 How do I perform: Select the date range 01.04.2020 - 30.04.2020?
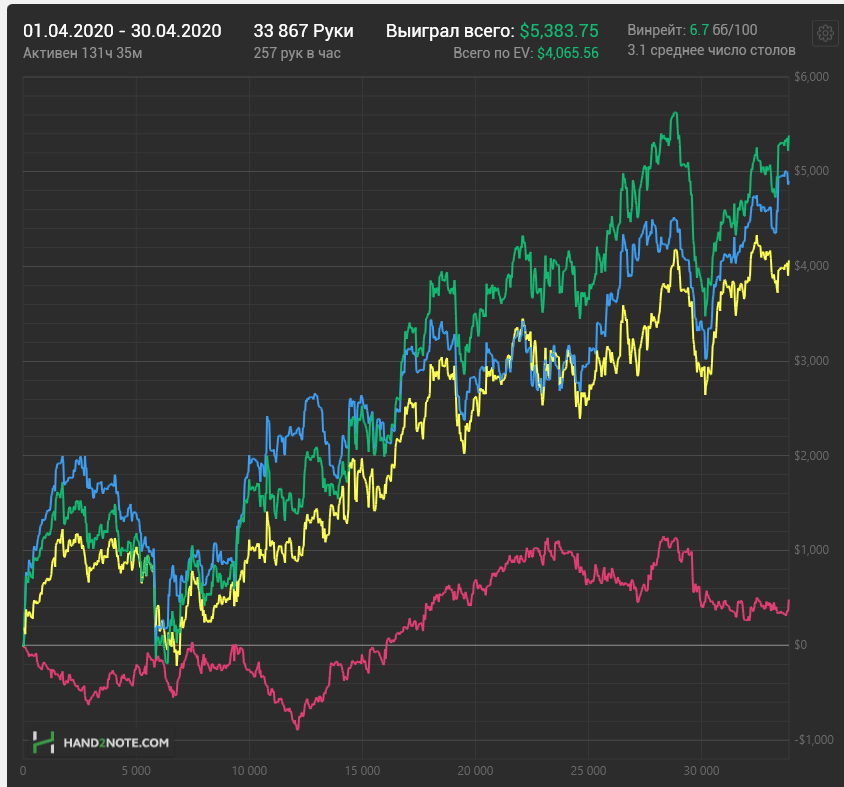tap(122, 31)
